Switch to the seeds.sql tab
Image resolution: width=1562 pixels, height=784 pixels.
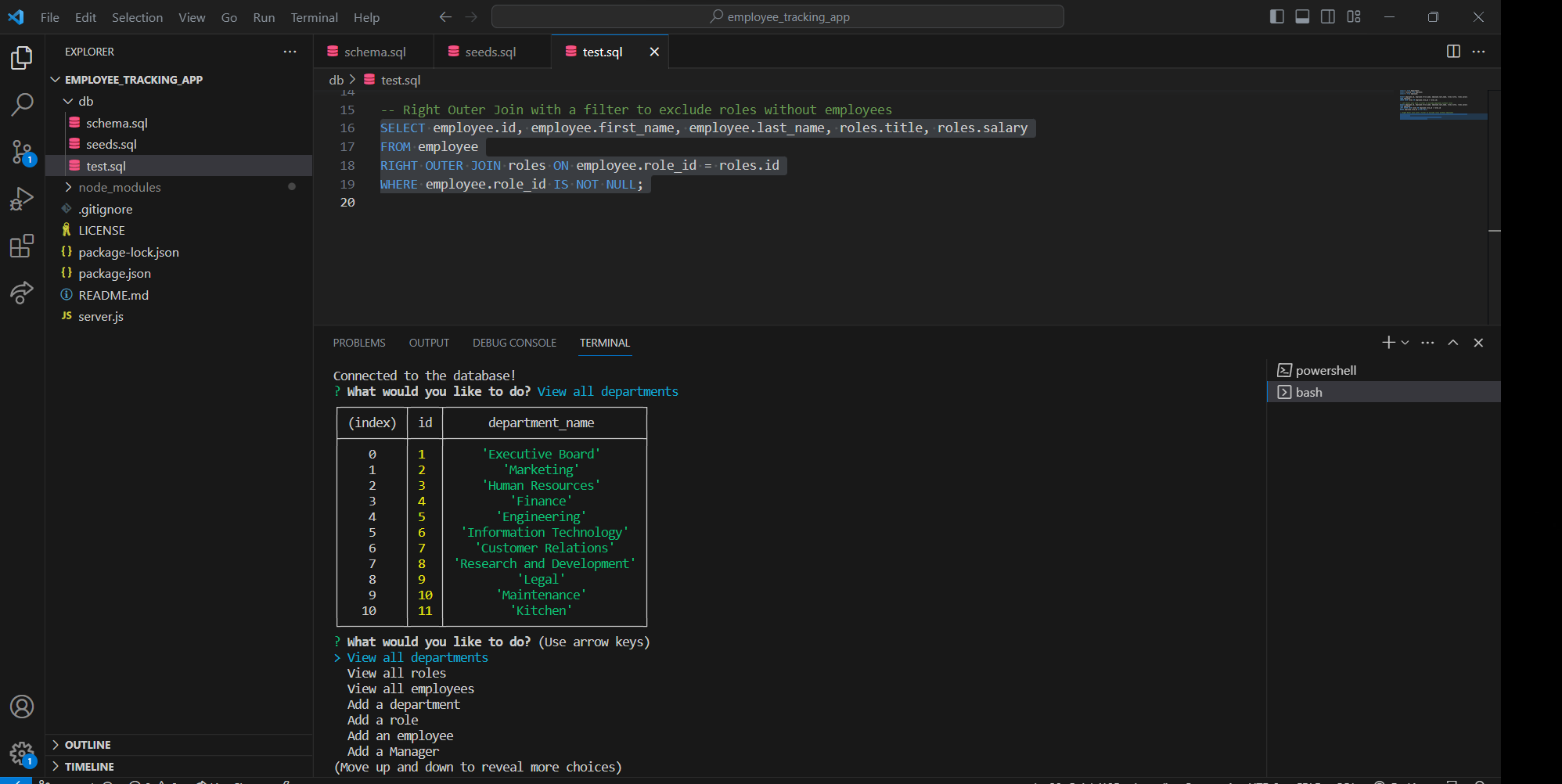point(489,51)
